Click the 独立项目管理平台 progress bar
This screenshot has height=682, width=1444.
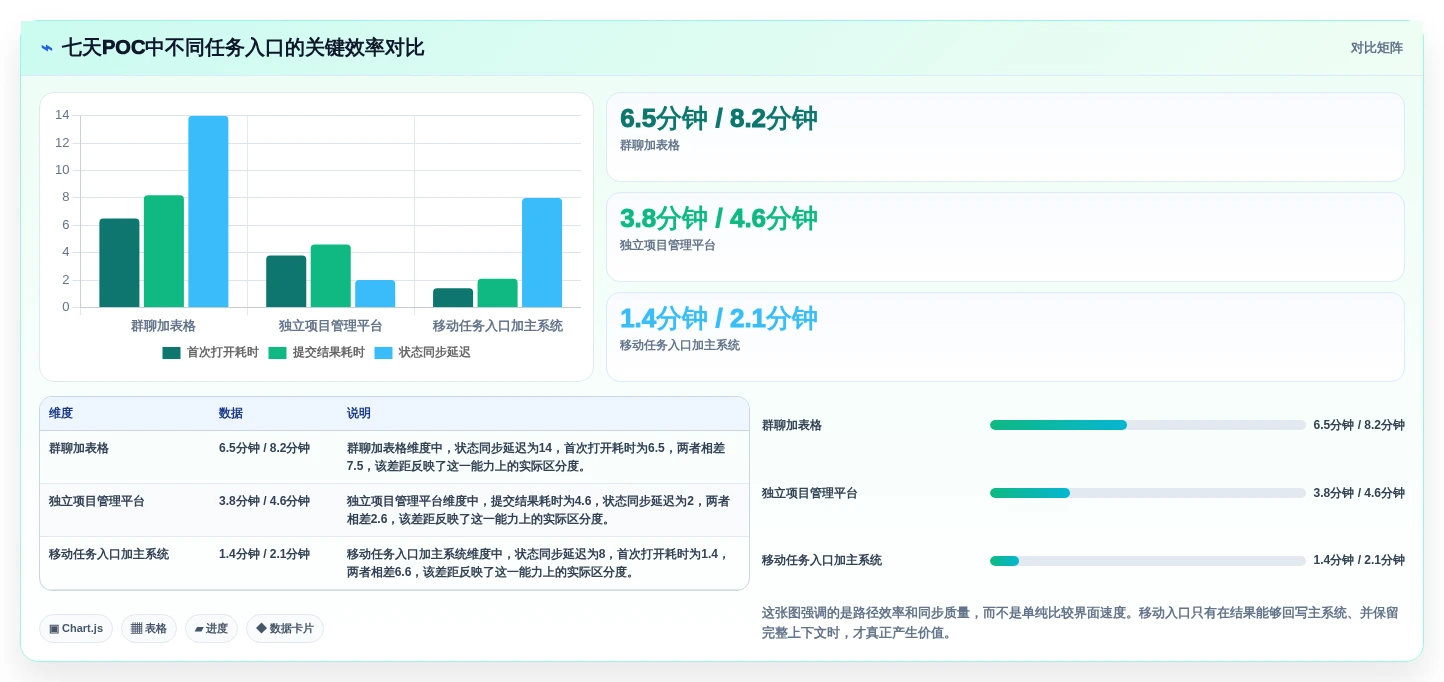click(1148, 493)
